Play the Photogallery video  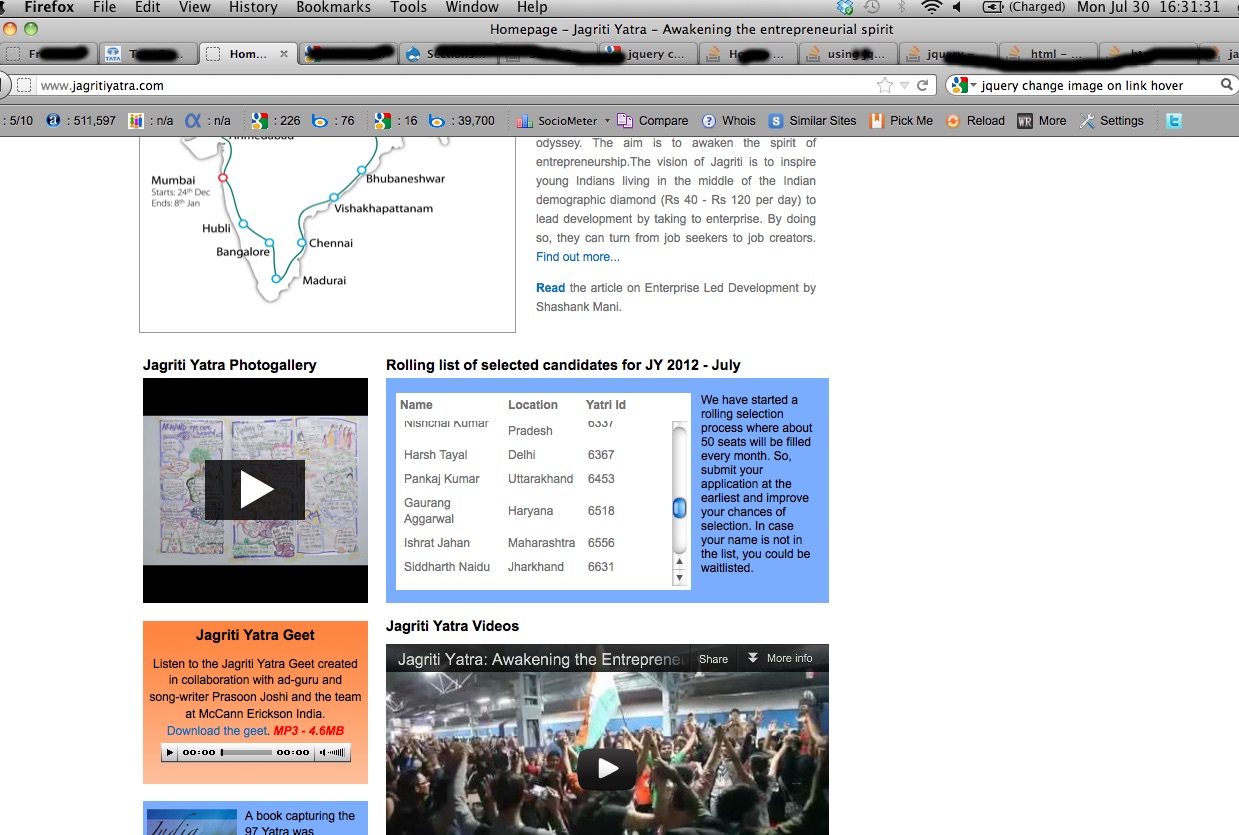255,490
